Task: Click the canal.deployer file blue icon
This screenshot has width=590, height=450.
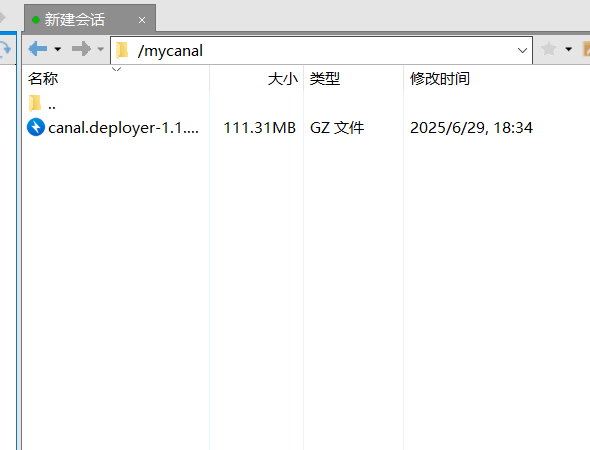Action: pyautogui.click(x=36, y=127)
